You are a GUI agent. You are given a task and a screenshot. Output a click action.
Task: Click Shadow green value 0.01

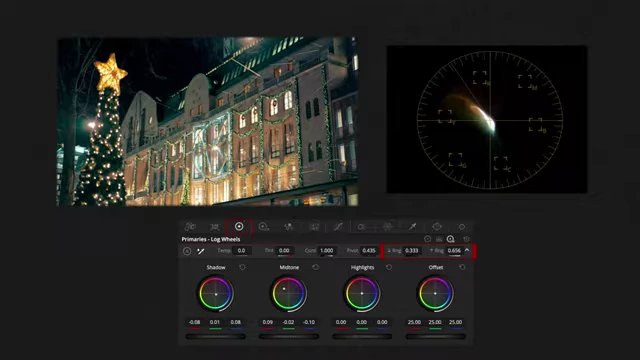click(x=215, y=322)
